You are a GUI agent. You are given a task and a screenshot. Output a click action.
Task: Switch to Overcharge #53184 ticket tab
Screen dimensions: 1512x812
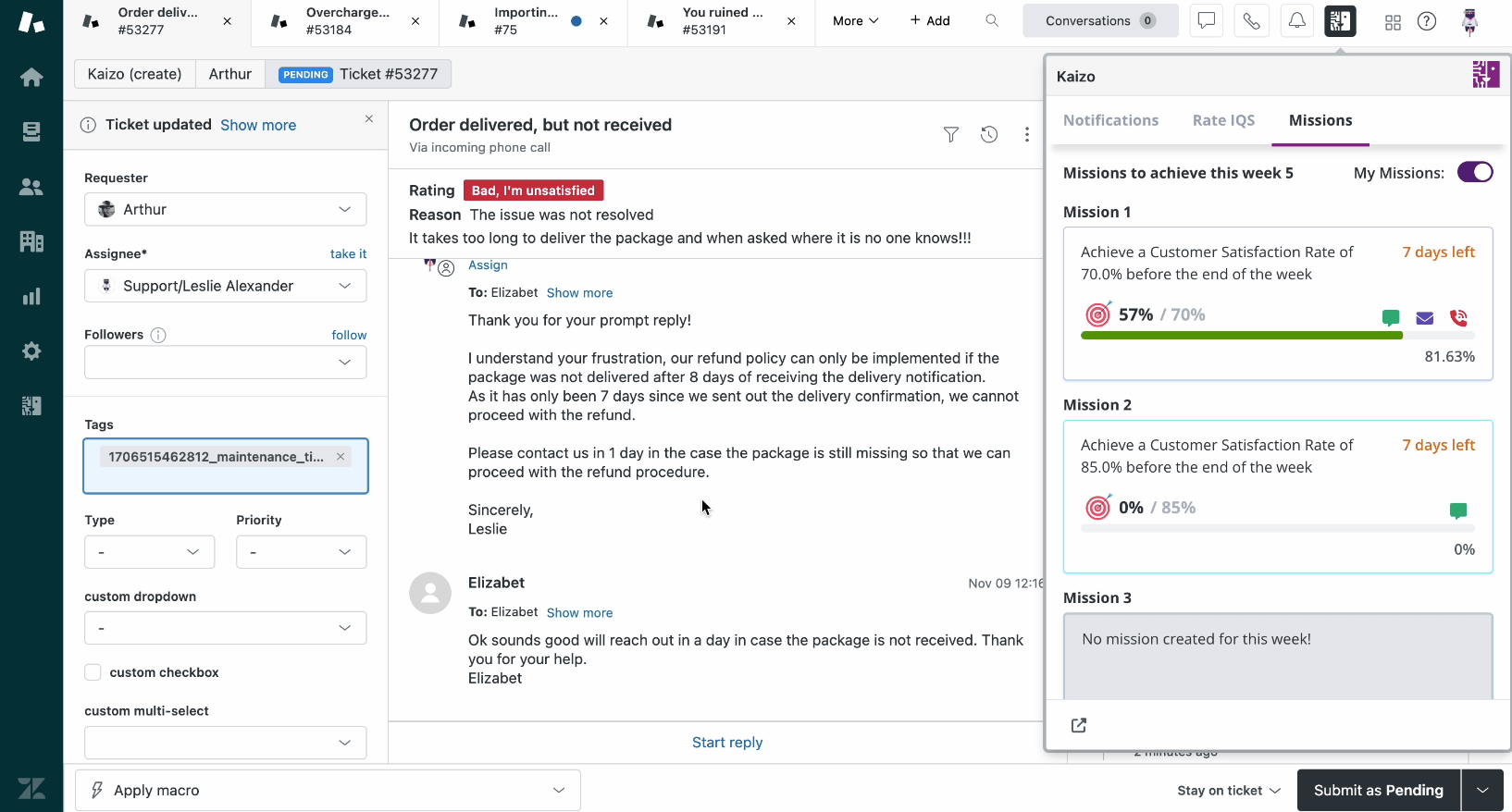click(x=344, y=21)
